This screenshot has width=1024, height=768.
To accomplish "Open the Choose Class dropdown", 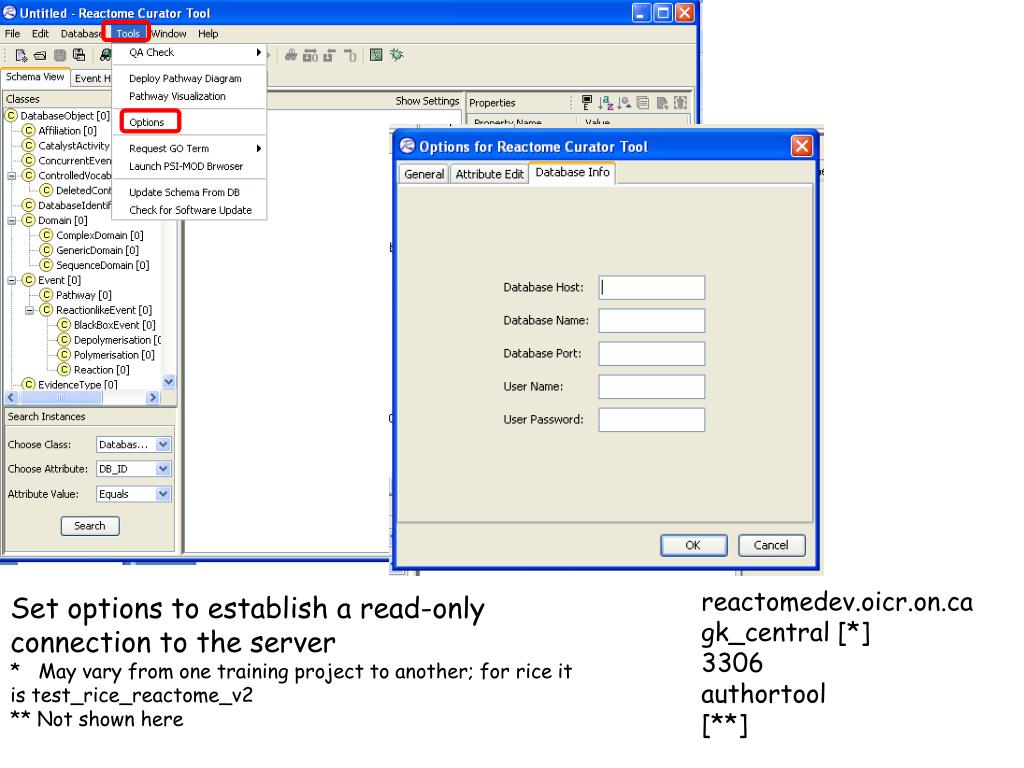I will [x=163, y=444].
